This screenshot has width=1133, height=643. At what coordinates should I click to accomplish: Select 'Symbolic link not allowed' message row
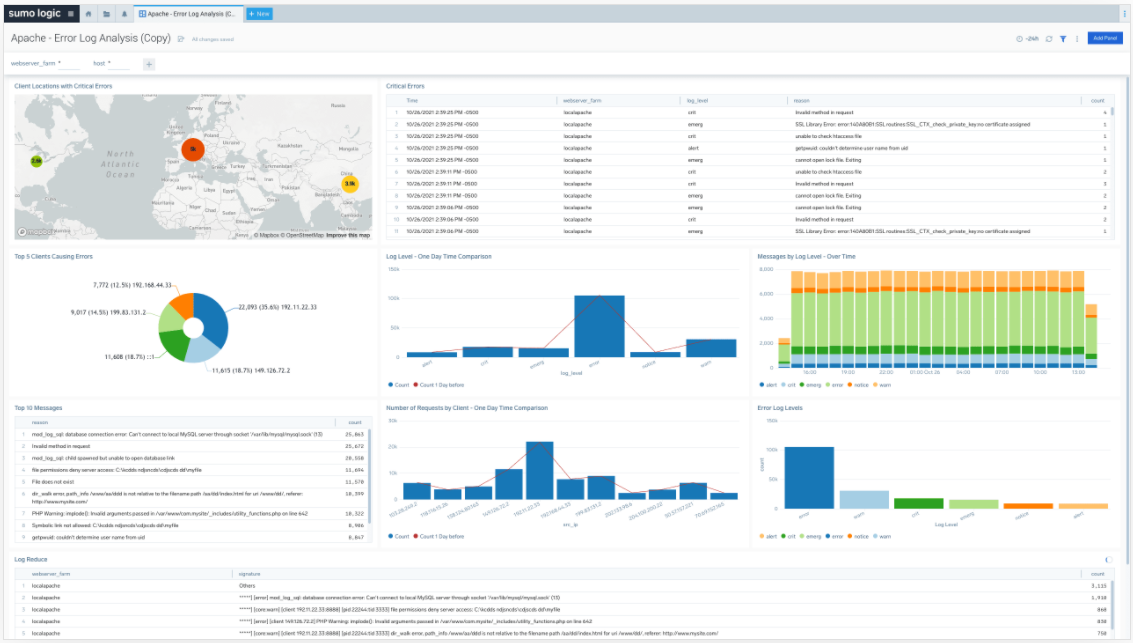(x=194, y=525)
